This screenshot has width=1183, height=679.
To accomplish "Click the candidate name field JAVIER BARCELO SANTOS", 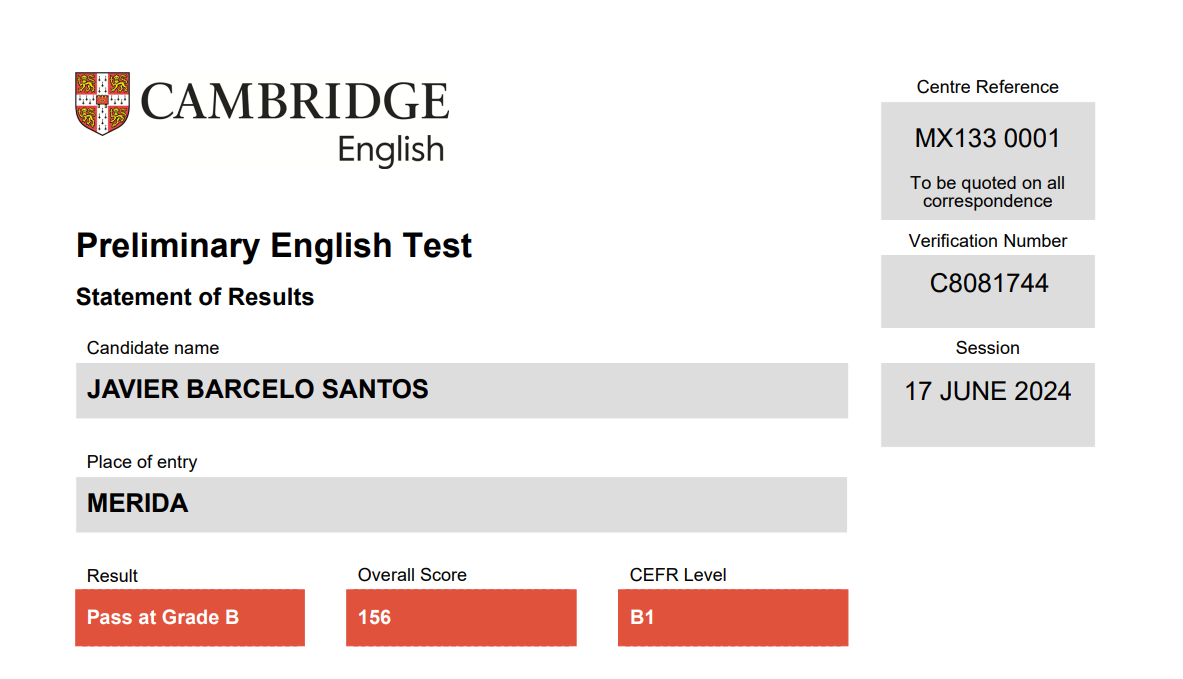I will [462, 391].
